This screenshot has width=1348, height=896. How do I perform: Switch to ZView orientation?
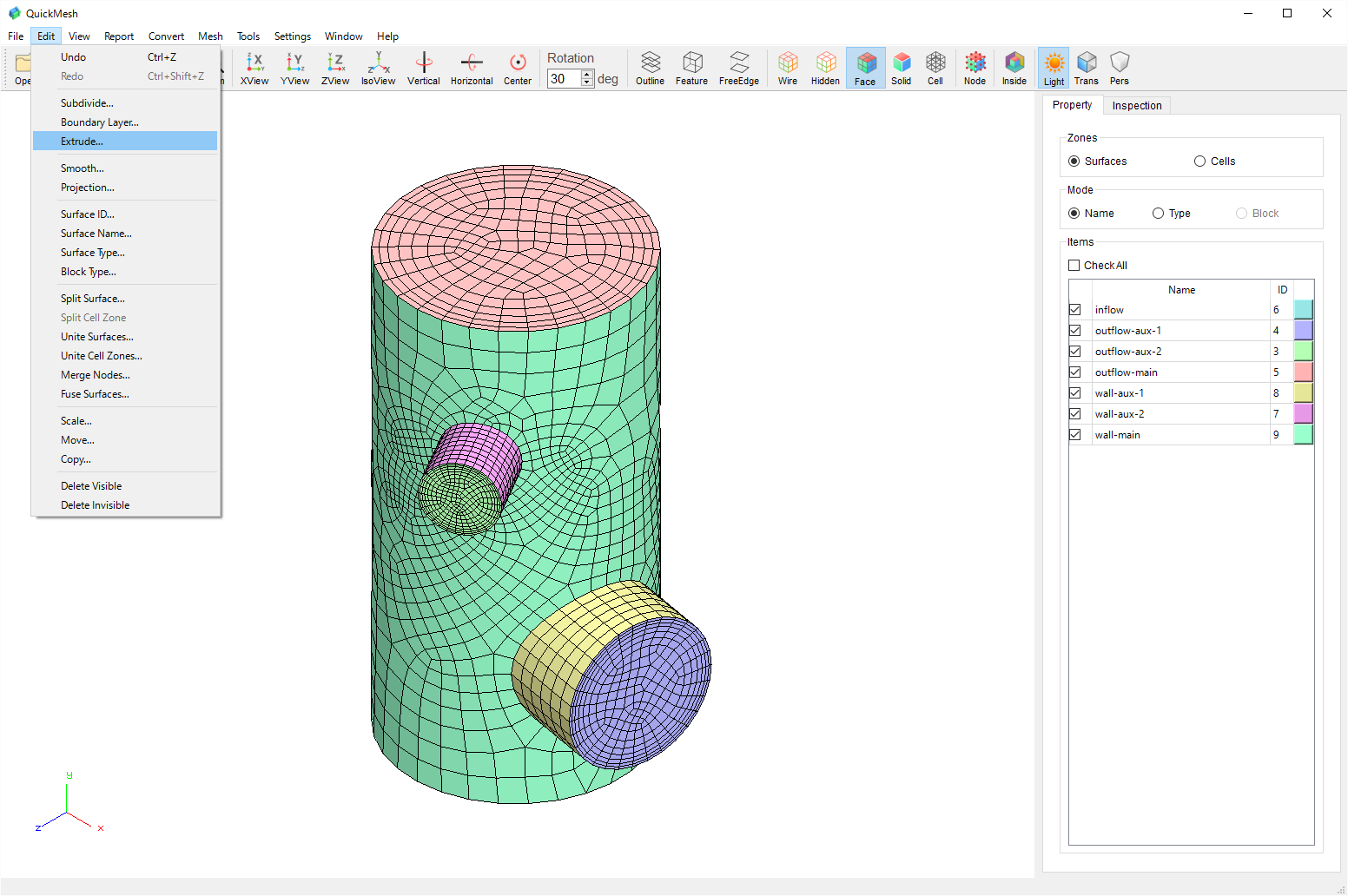[335, 68]
